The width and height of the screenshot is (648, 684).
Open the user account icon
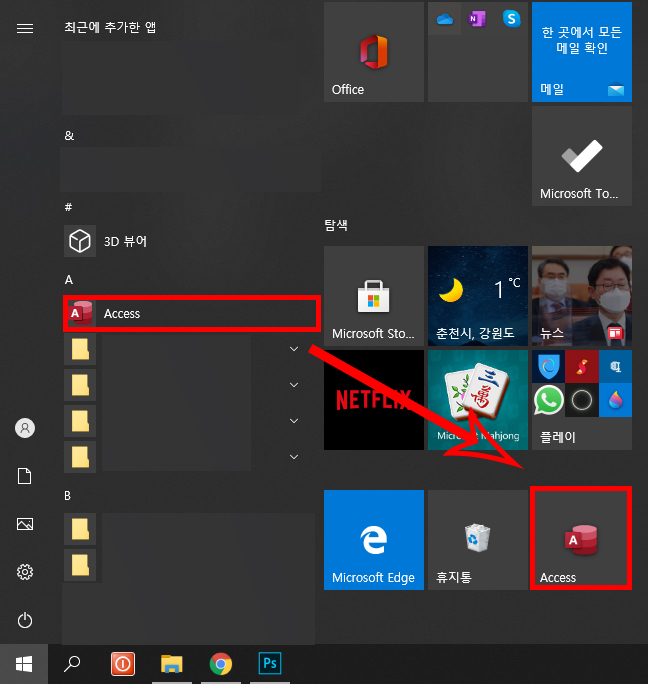pyautogui.click(x=25, y=428)
